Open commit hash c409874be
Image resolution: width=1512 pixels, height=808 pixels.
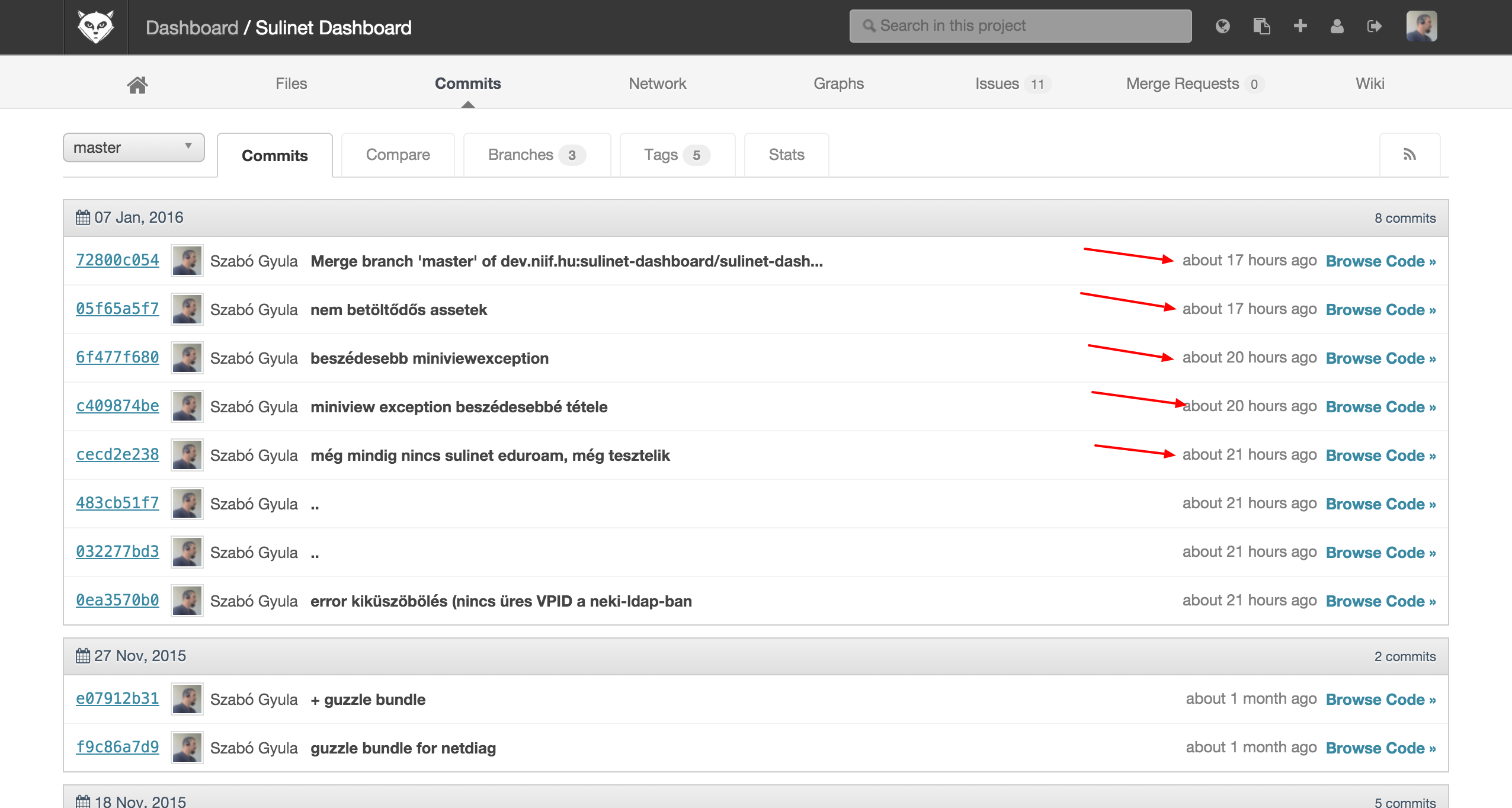click(117, 406)
